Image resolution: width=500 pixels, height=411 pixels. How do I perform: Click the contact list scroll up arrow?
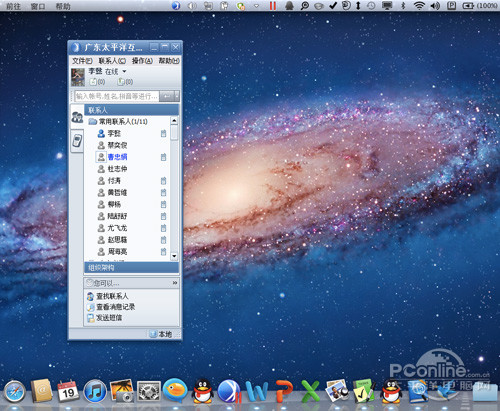[174, 120]
